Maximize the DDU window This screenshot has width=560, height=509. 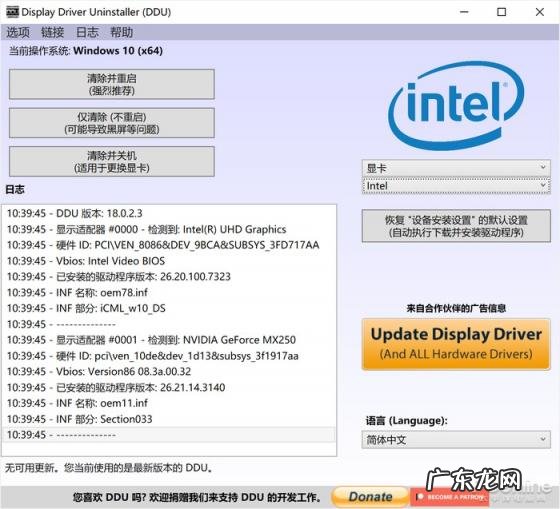pyautogui.click(x=501, y=12)
